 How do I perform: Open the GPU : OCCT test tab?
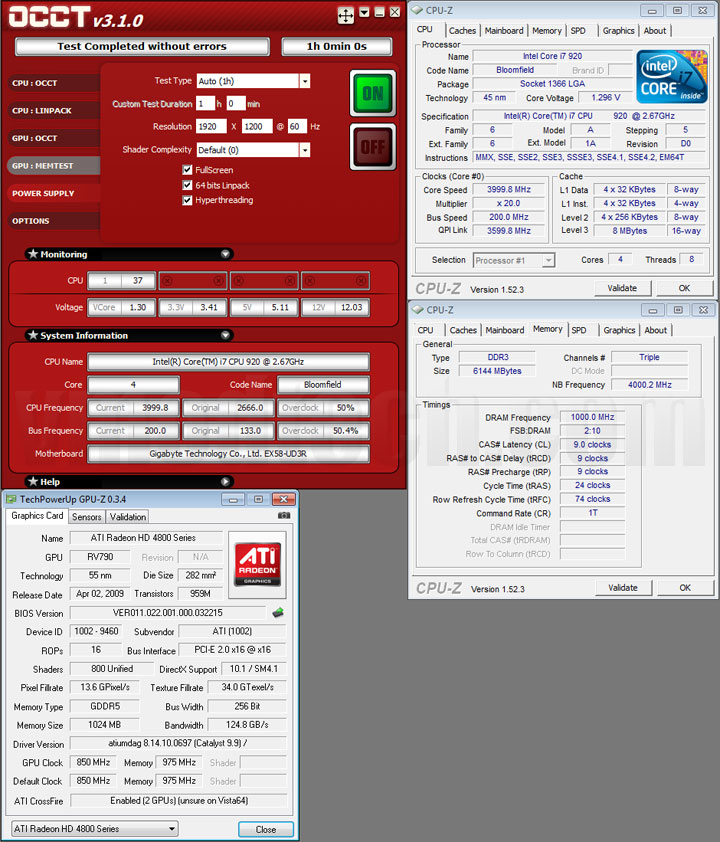(53, 138)
